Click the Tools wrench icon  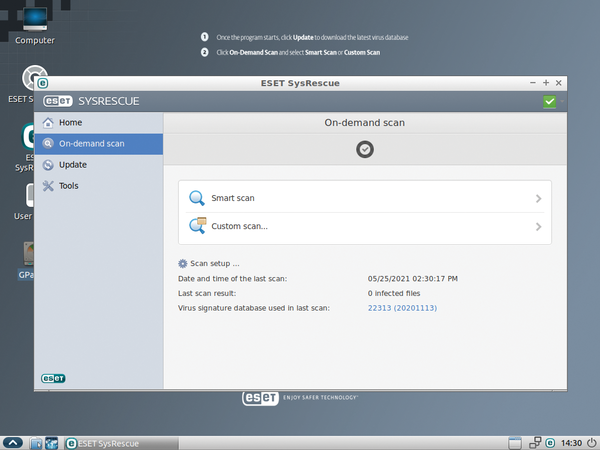[x=48, y=186]
